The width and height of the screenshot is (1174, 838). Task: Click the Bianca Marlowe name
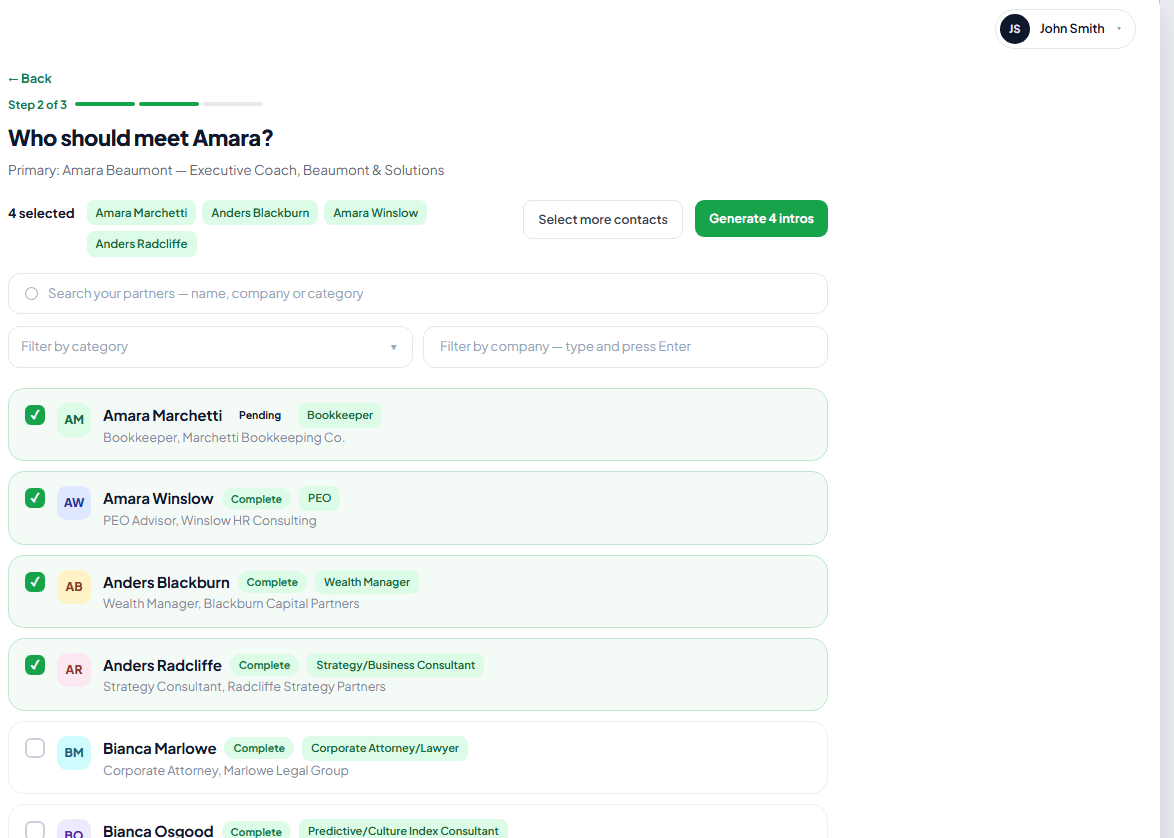(159, 749)
